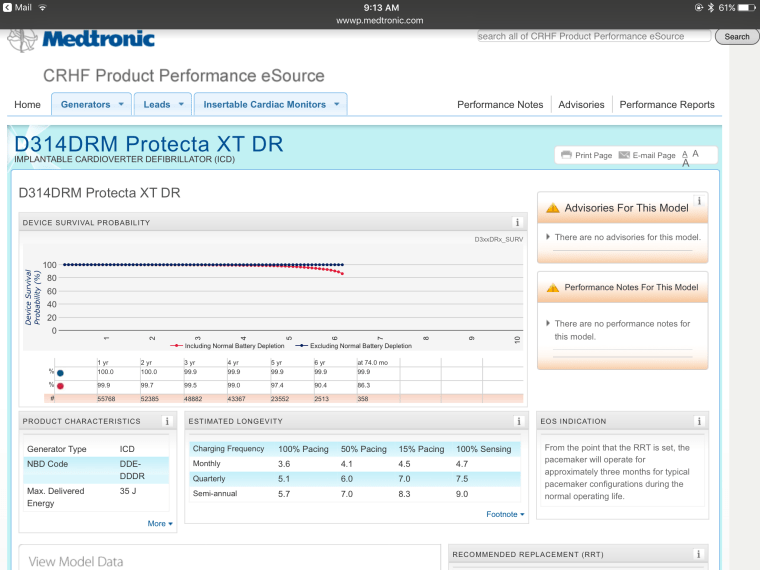This screenshot has height=570, width=760.
Task: Go to the Home tab
Action: (27, 105)
